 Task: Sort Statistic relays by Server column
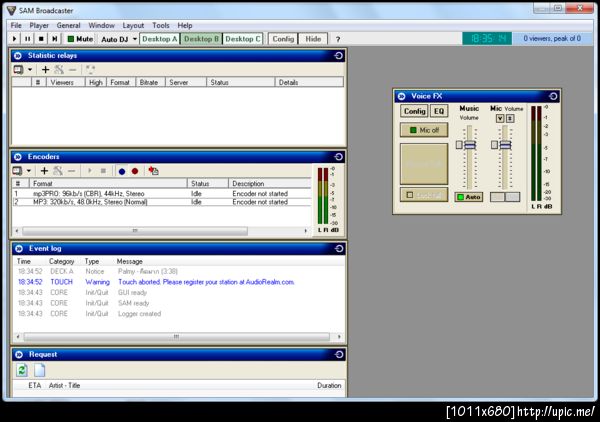coord(186,82)
